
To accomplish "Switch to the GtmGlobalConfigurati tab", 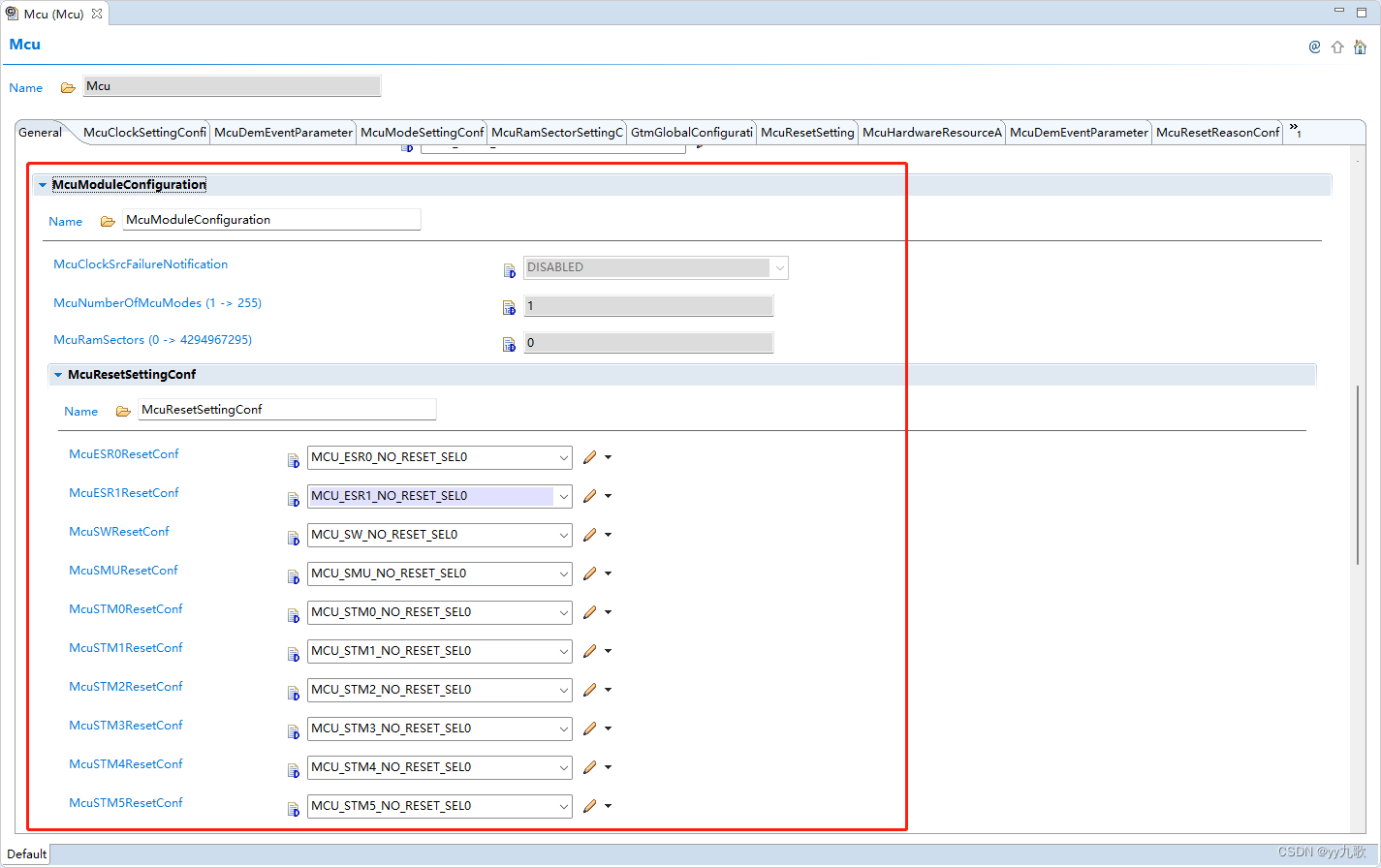I will (x=692, y=133).
